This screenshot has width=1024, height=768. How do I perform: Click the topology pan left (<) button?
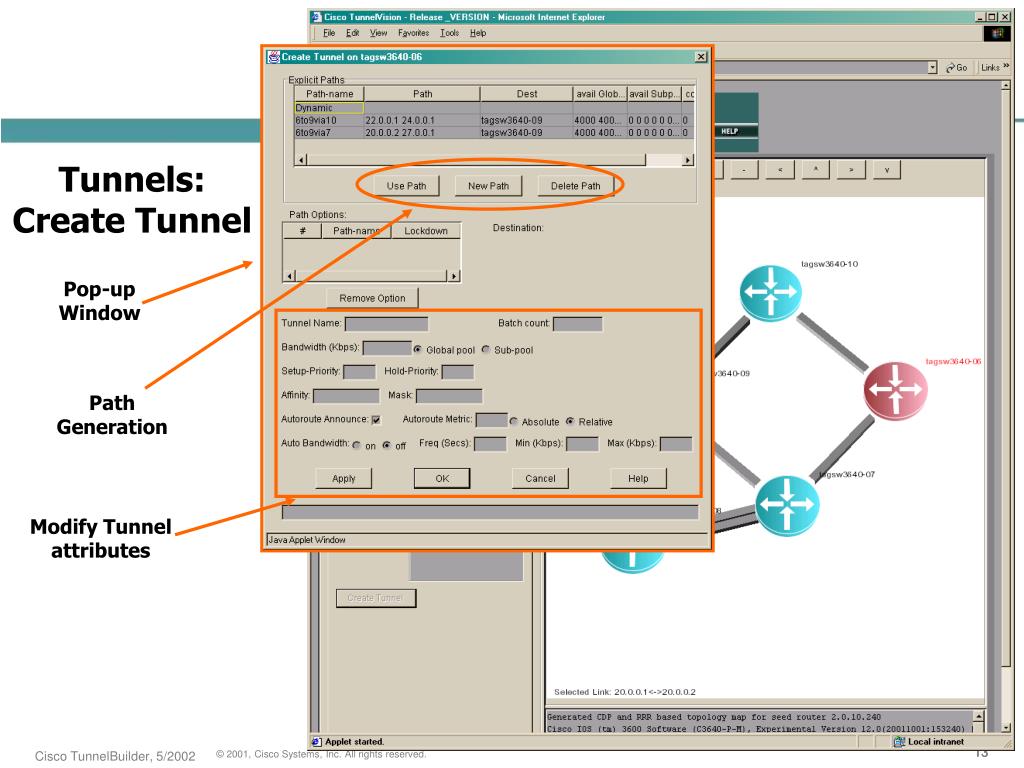[x=780, y=170]
